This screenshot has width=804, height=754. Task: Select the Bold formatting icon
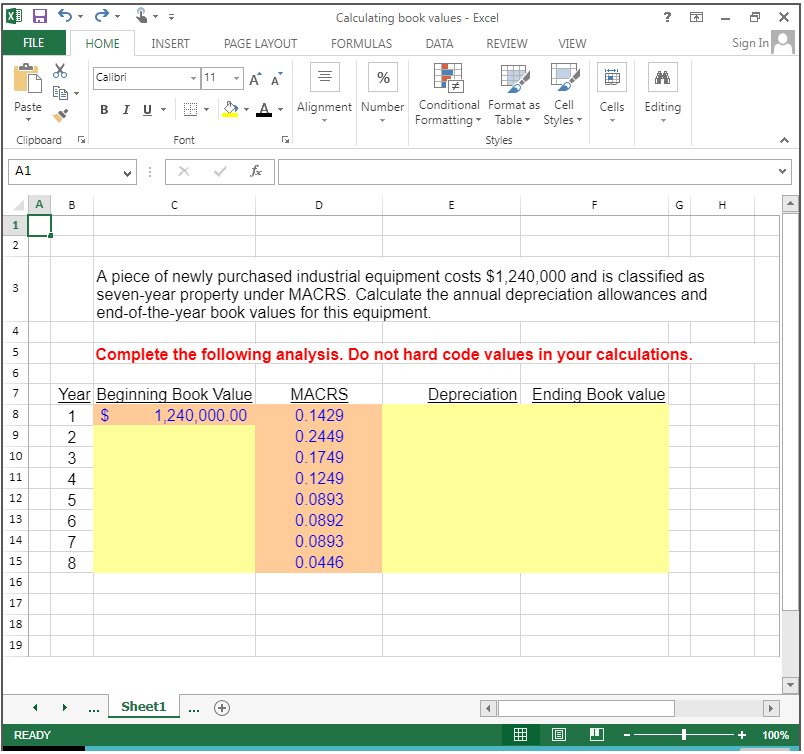click(103, 110)
